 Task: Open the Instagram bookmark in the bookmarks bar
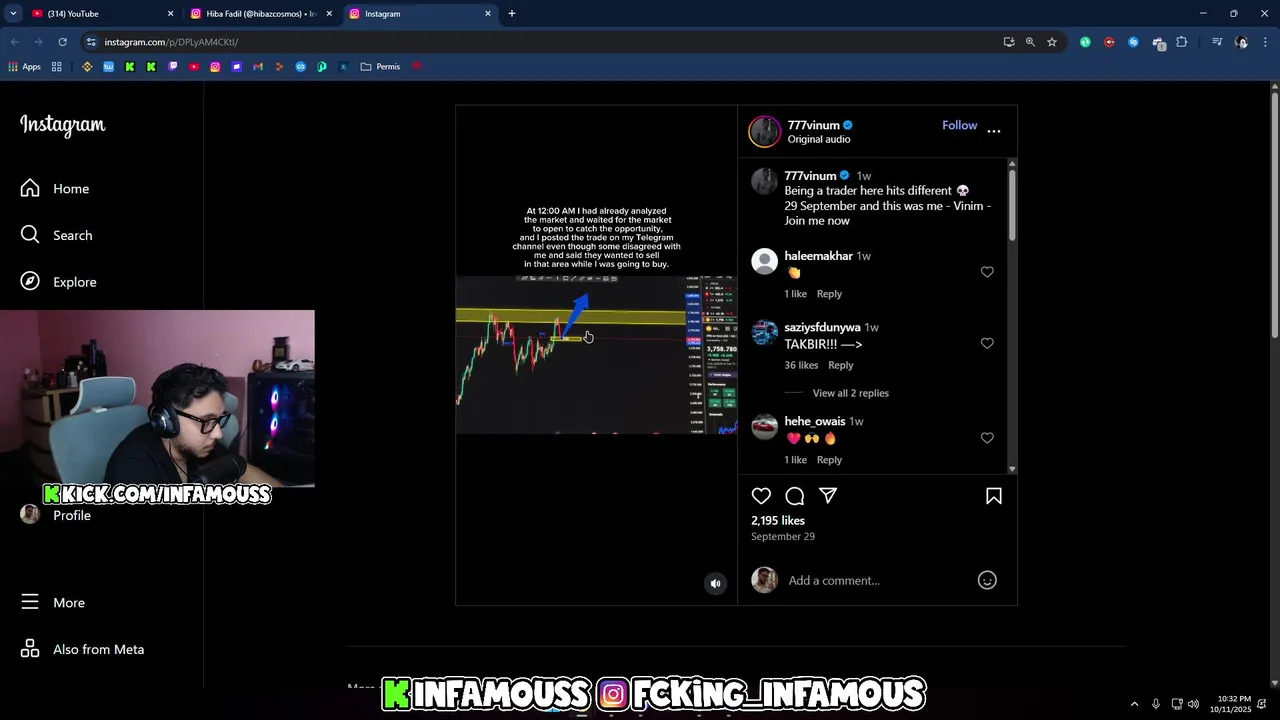pyautogui.click(x=215, y=67)
